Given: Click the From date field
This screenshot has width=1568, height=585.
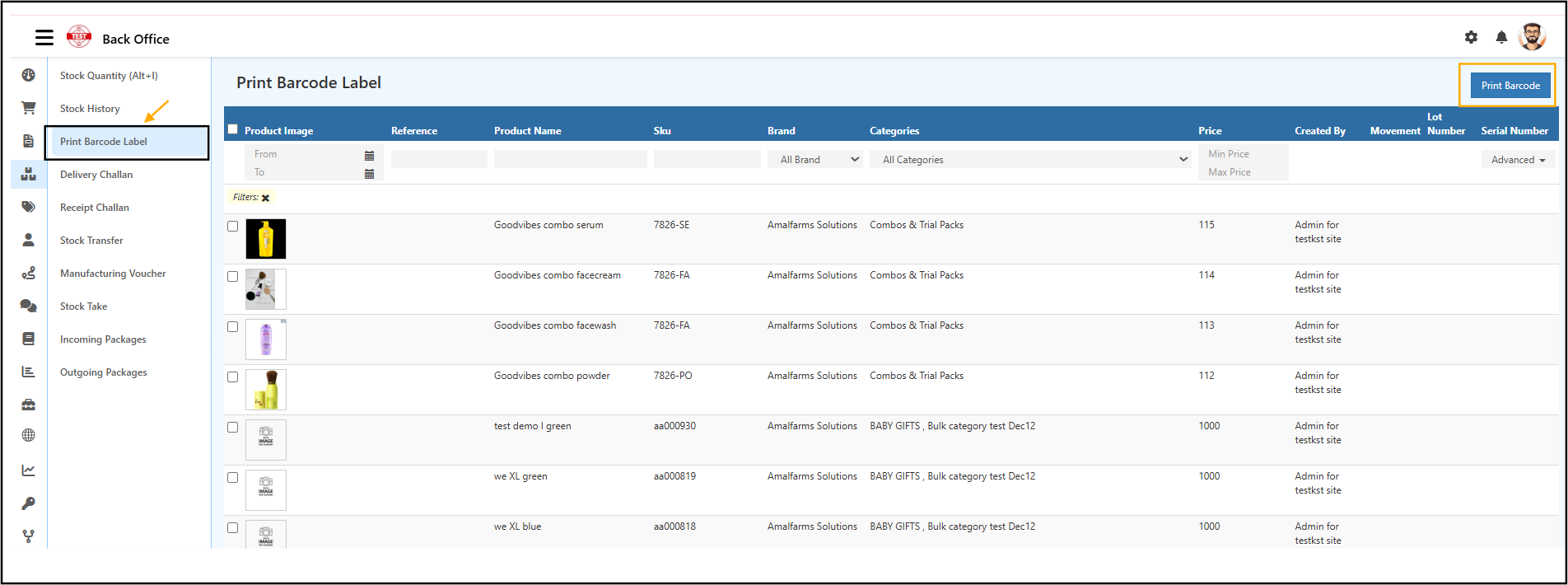Looking at the screenshot, I should 305,154.
